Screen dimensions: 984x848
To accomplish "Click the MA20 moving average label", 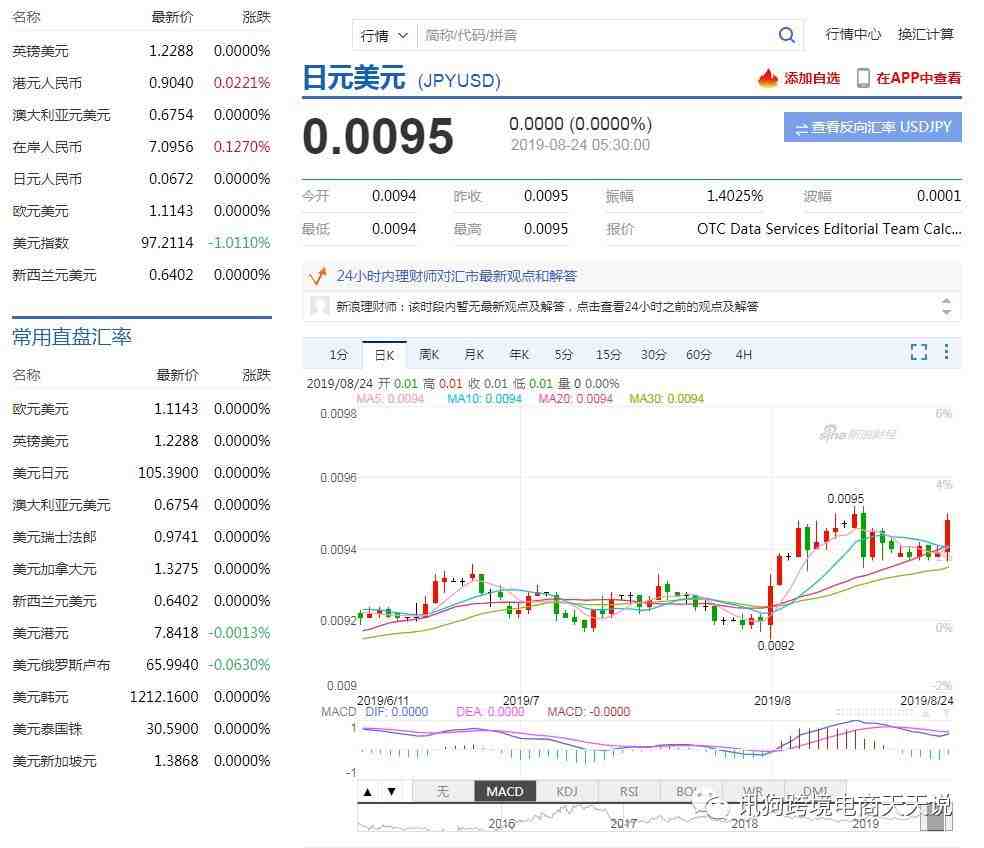I will coord(575,399).
